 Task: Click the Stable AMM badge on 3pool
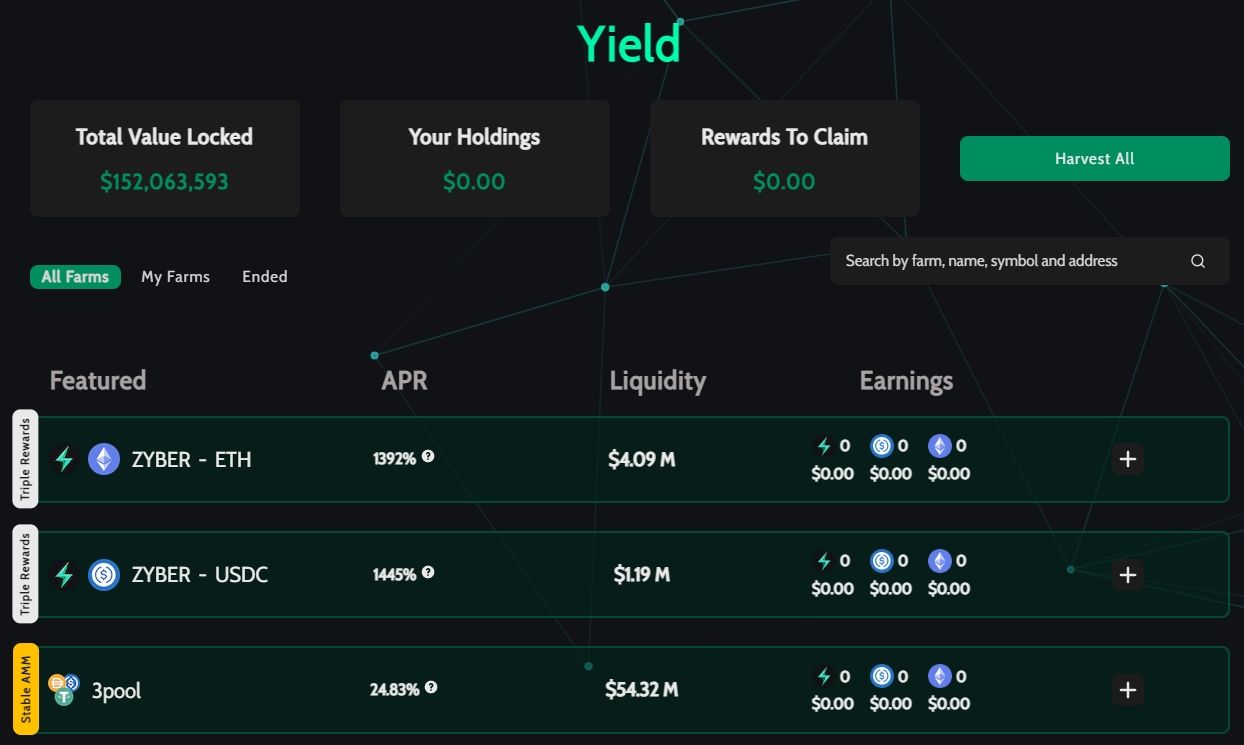tap(26, 689)
